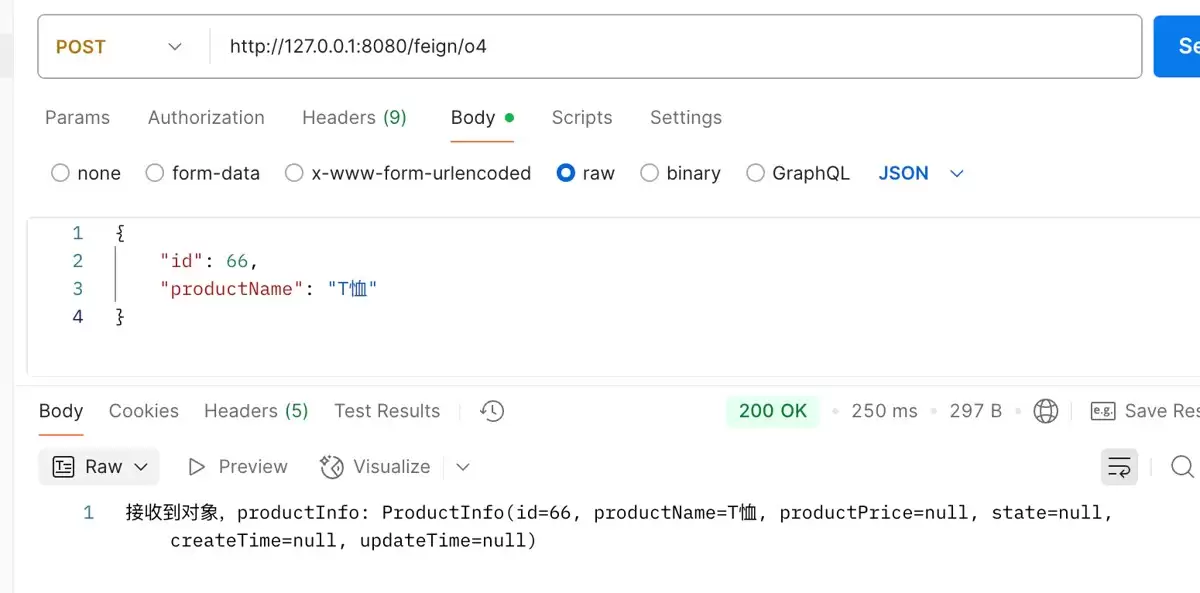
Task: Switch to the Scripts tab
Action: [582, 117]
